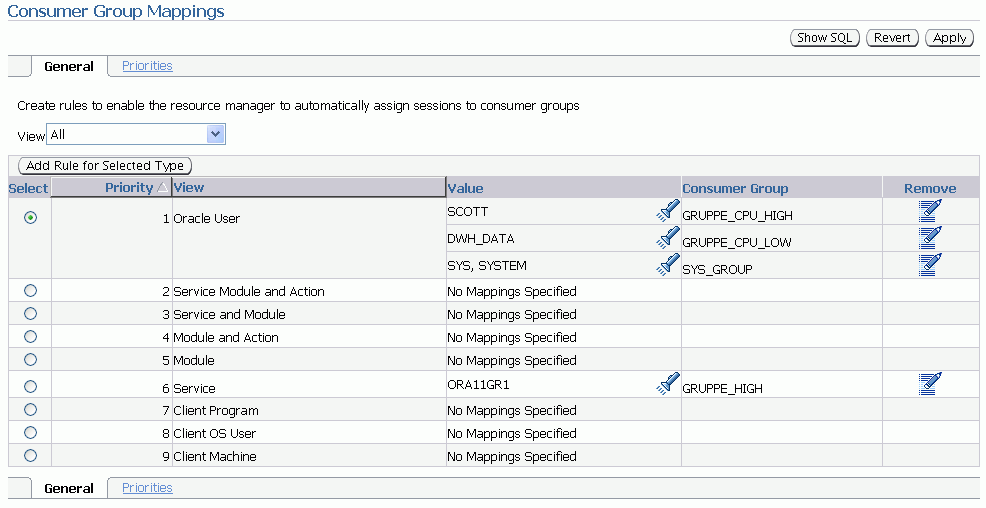This screenshot has width=986, height=508.
Task: Switch to the top Priorities tab
Action: (x=147, y=66)
